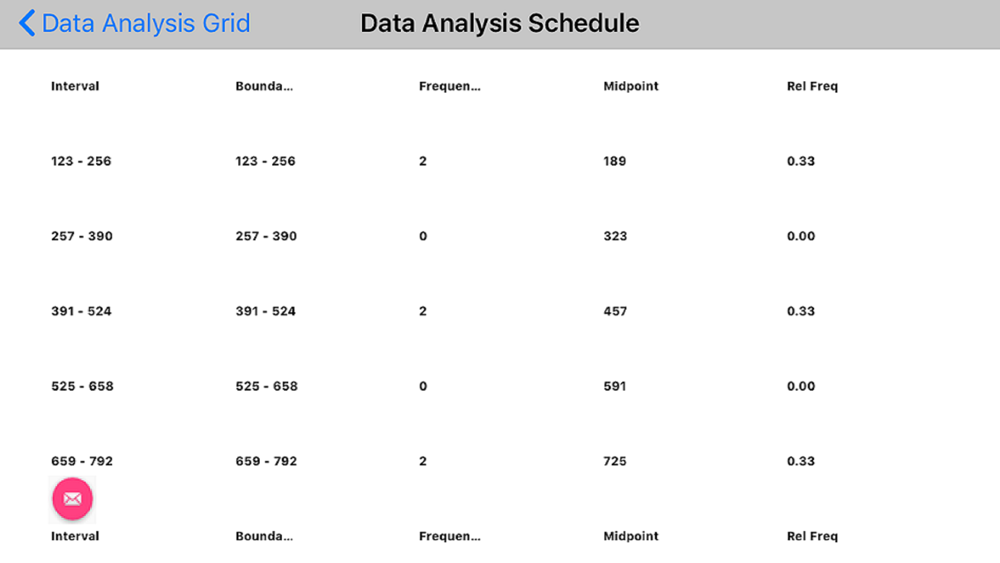
Task: Click the back chevron arrow icon
Action: click(27, 23)
